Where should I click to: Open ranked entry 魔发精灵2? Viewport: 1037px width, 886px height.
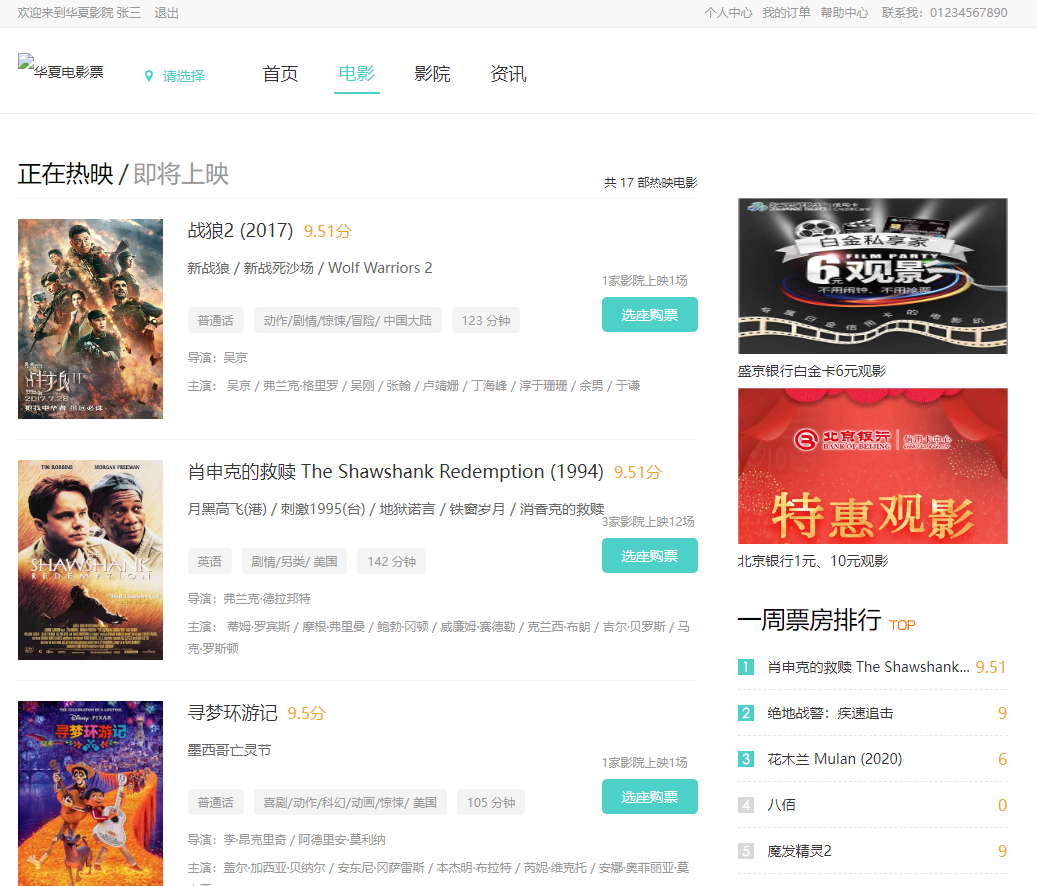tap(799, 851)
